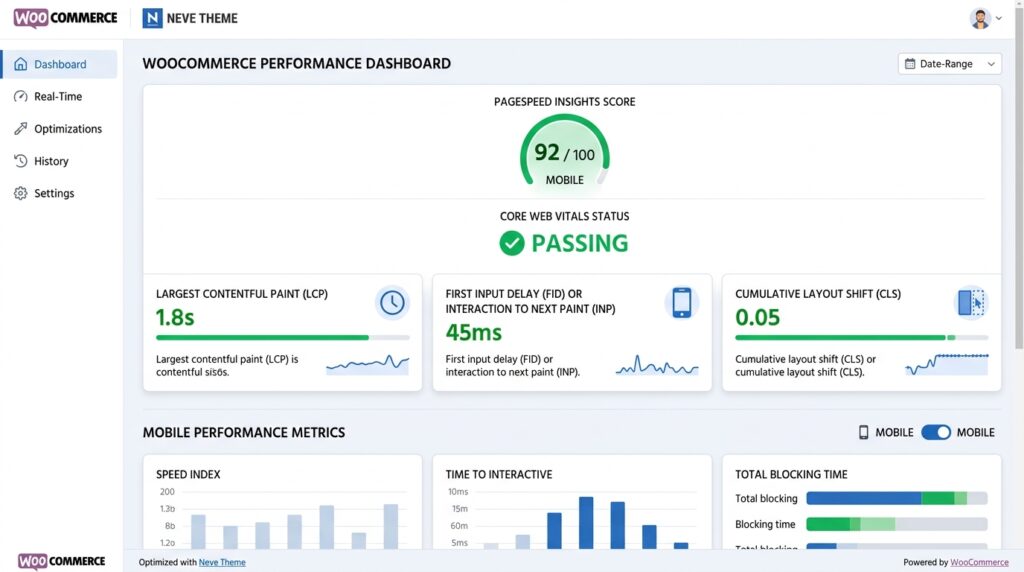Click the chevron next to profile picture

pos(999,18)
